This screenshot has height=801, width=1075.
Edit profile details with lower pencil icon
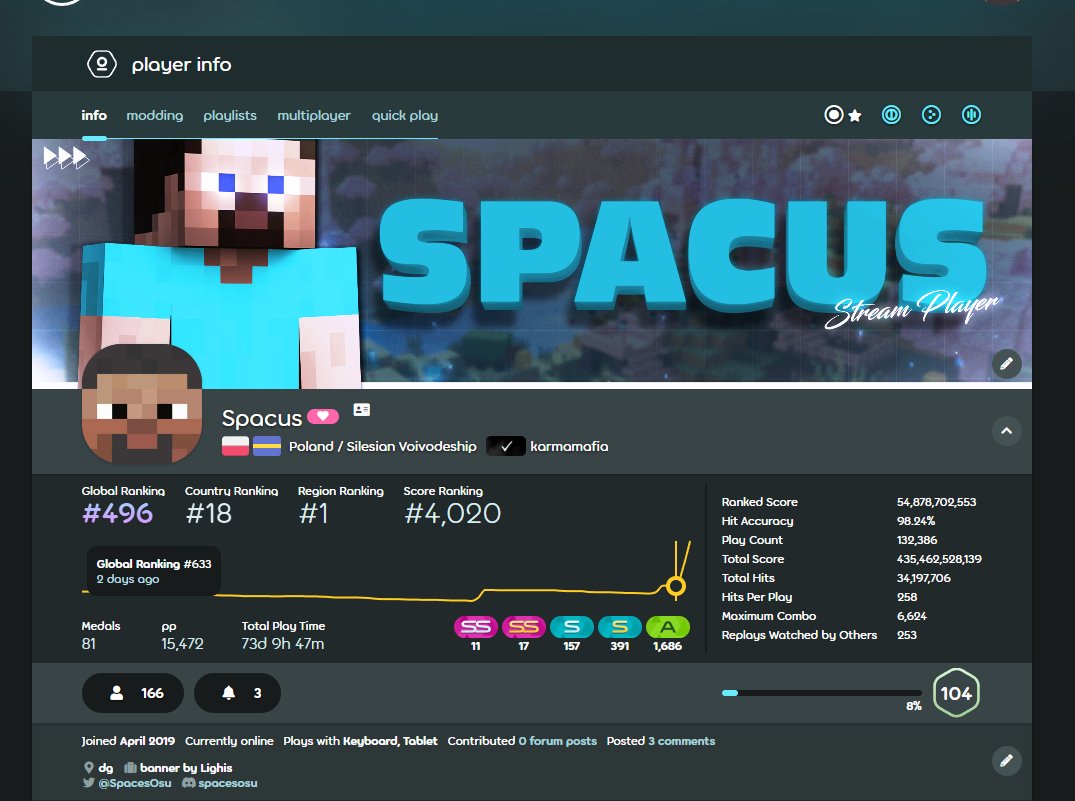click(x=1006, y=761)
